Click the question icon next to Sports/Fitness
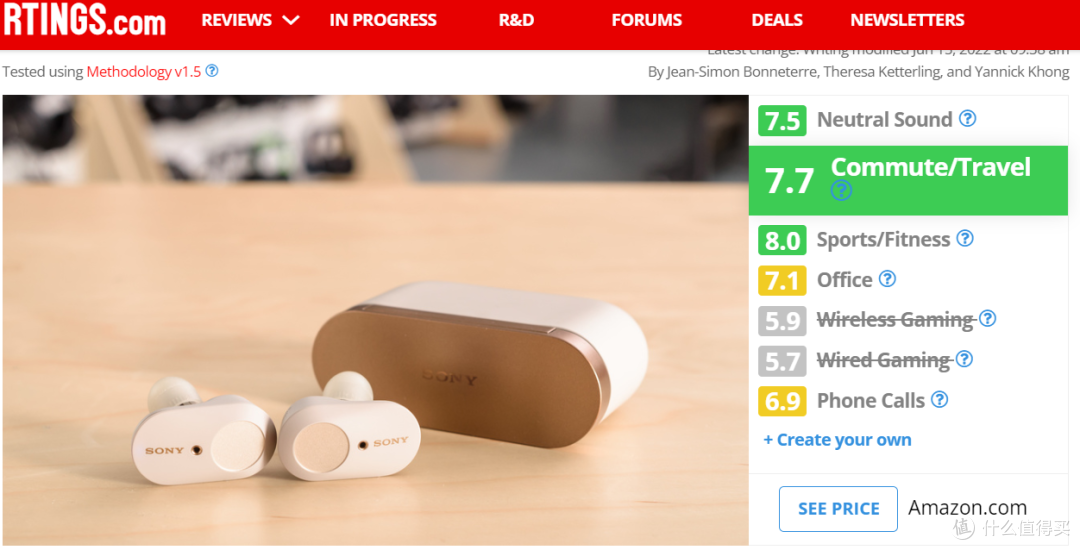The image size is (1080, 550). (x=966, y=238)
